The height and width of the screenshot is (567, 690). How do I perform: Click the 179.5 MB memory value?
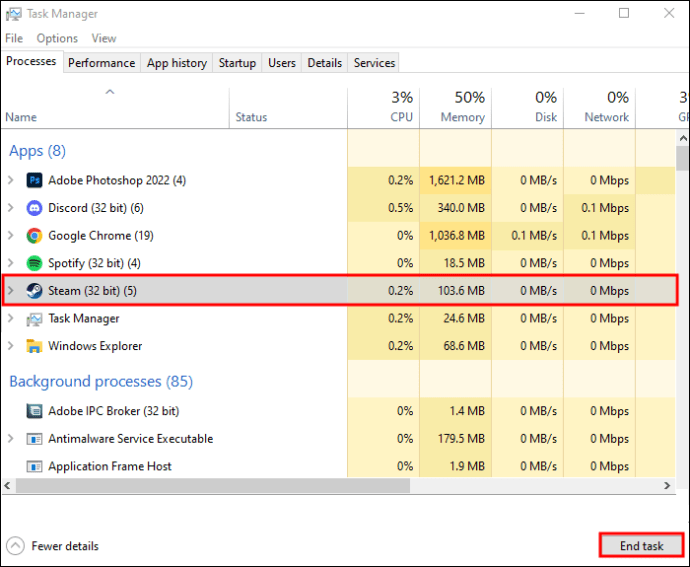(461, 439)
